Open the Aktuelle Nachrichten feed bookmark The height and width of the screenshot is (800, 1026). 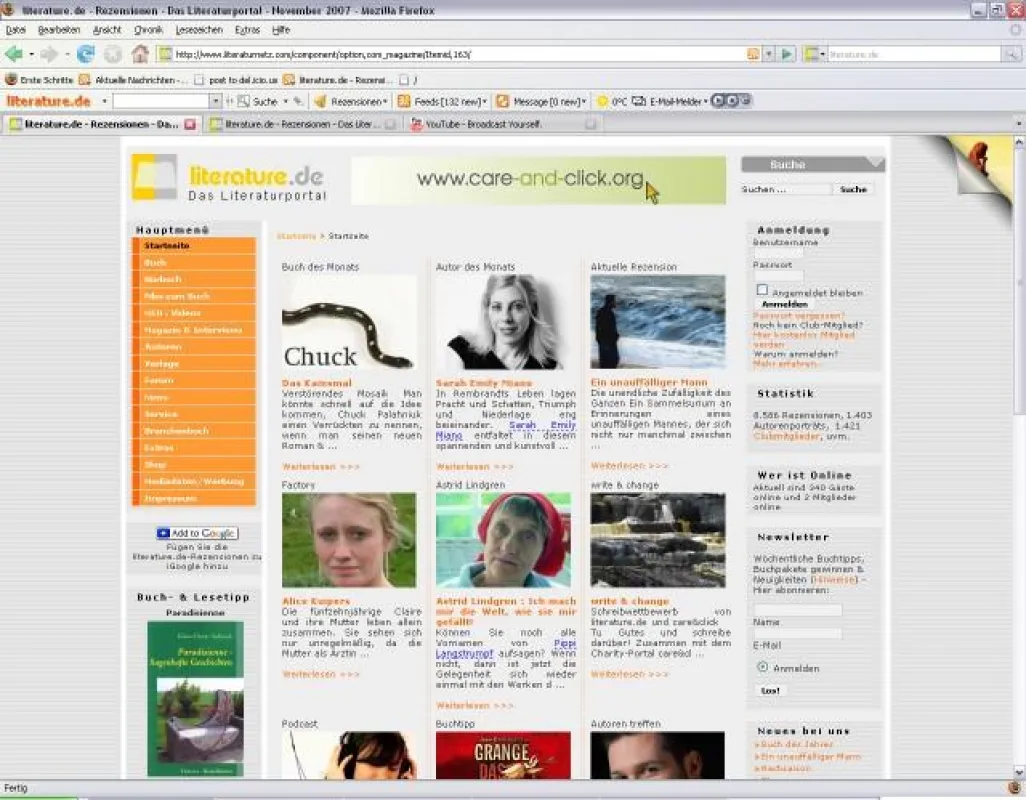(132, 80)
